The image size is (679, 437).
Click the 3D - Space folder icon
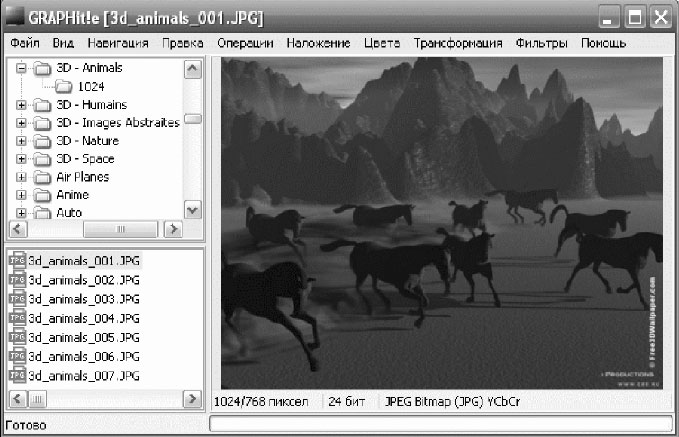click(43, 159)
